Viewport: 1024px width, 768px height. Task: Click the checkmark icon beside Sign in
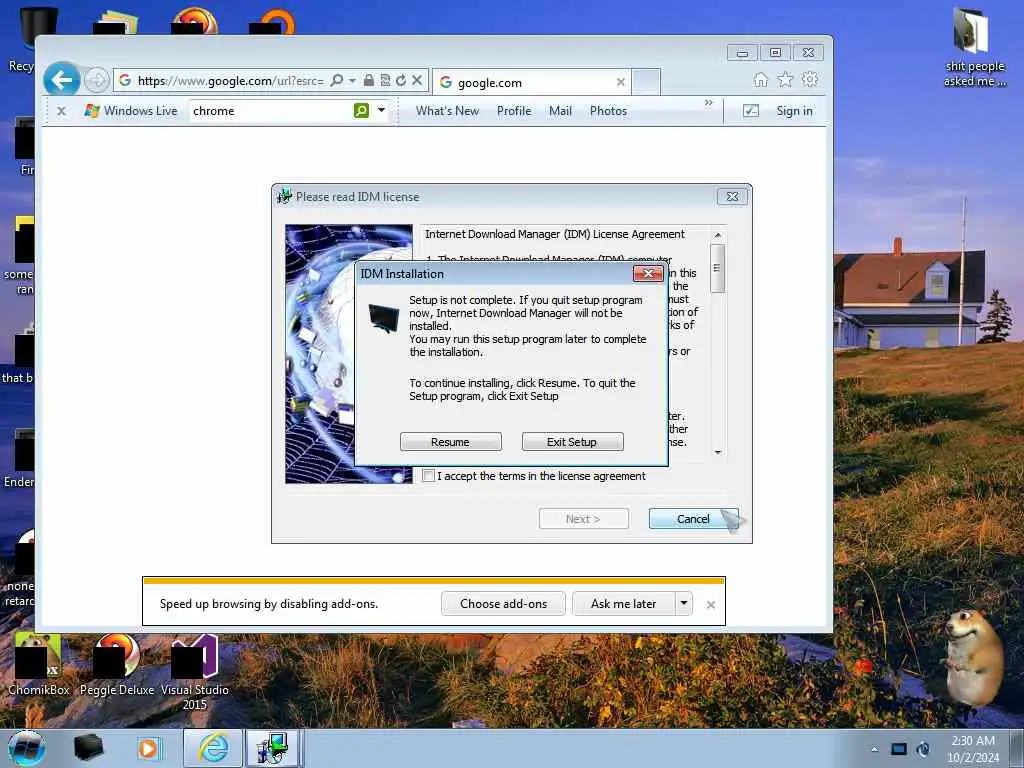tap(751, 111)
